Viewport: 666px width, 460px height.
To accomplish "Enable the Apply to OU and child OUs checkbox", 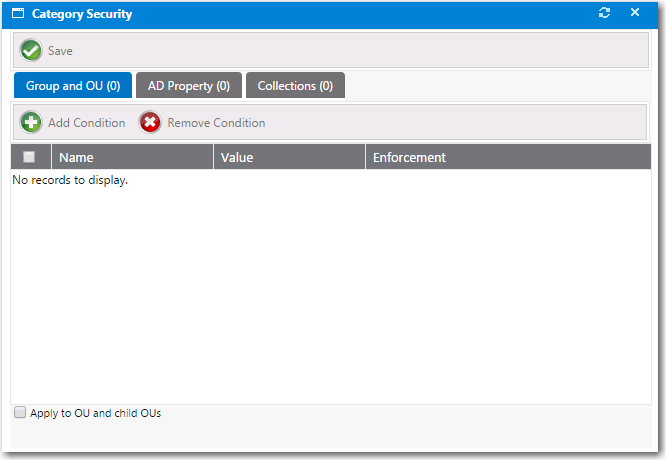I will (20, 413).
